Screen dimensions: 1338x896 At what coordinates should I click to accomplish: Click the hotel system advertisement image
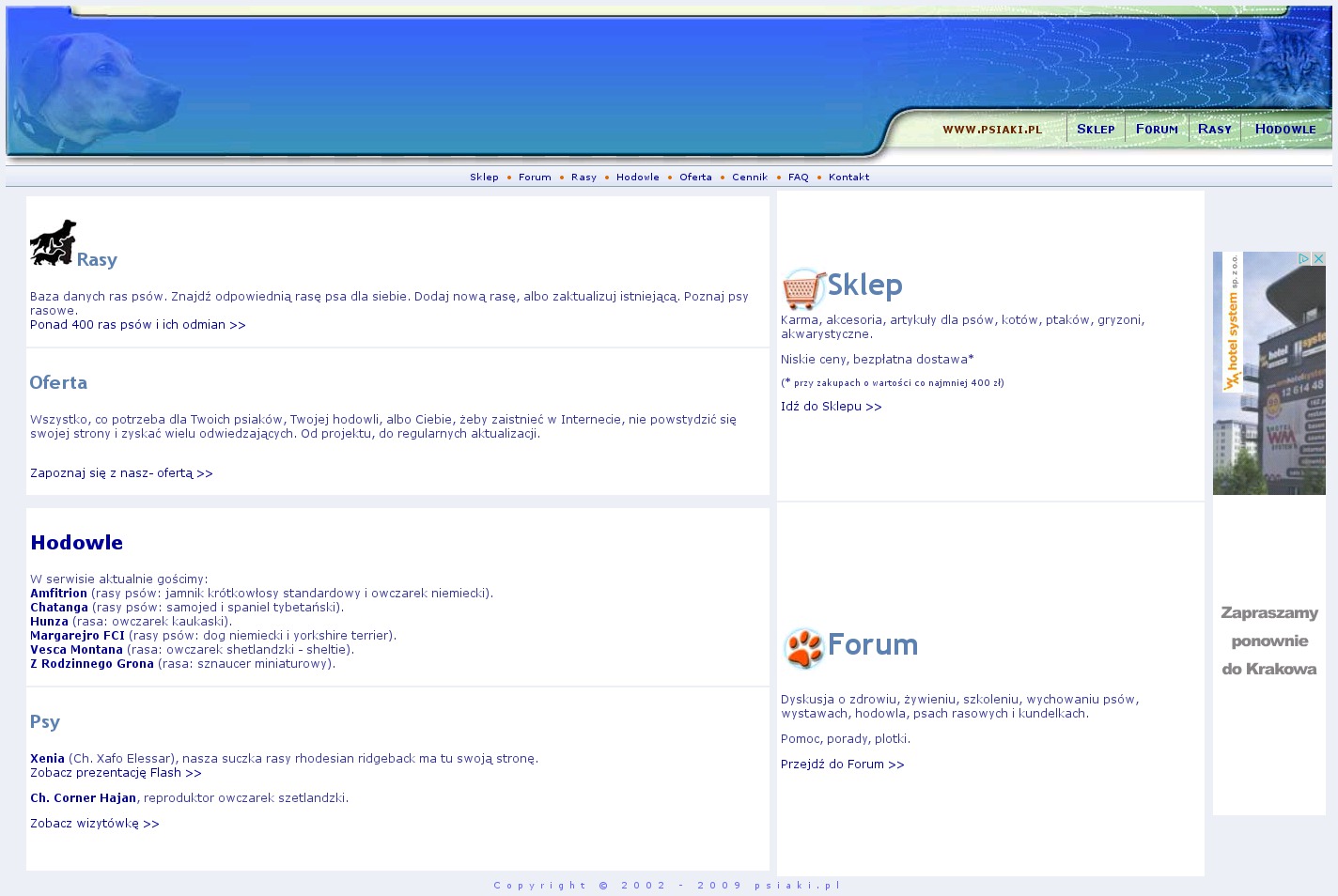coord(1268,376)
